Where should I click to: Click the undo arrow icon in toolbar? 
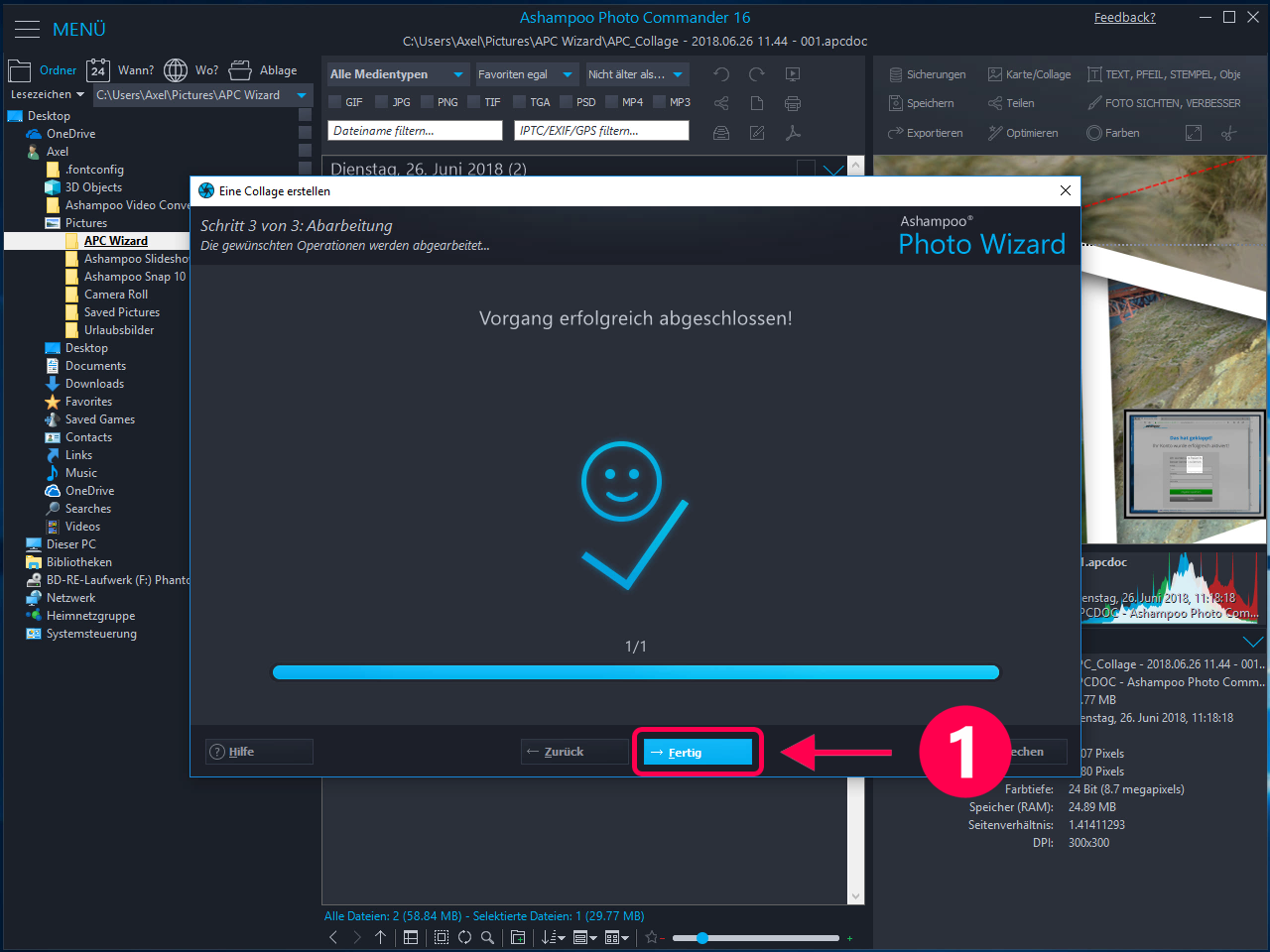721,74
